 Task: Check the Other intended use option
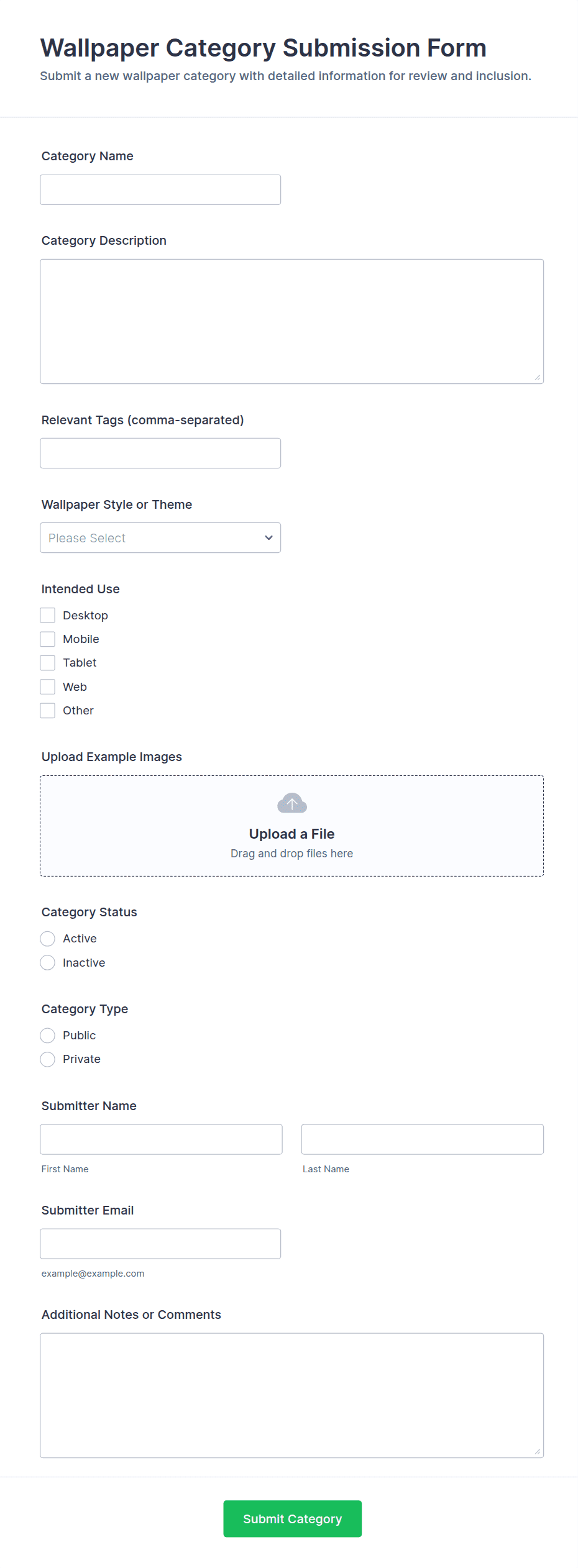coord(48,711)
